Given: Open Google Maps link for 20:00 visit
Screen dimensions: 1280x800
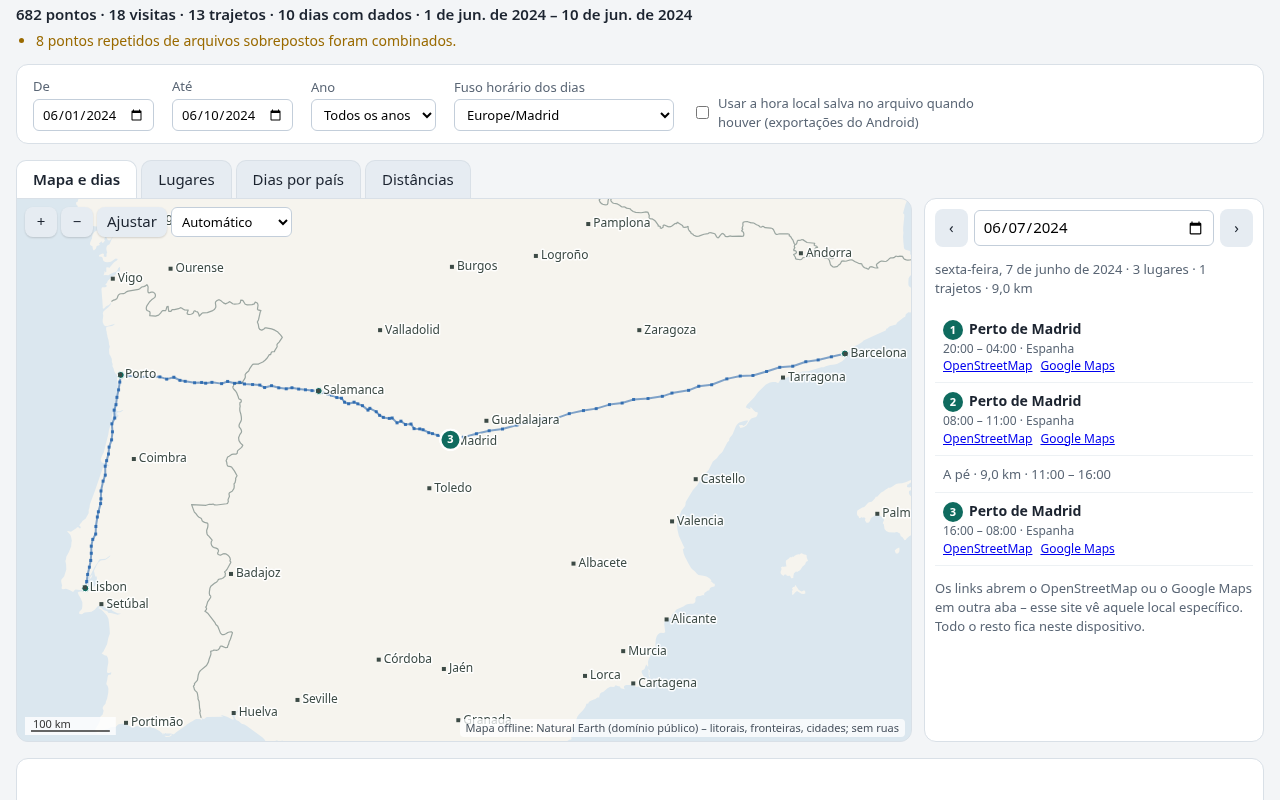Looking at the screenshot, I should pyautogui.click(x=1077, y=366).
